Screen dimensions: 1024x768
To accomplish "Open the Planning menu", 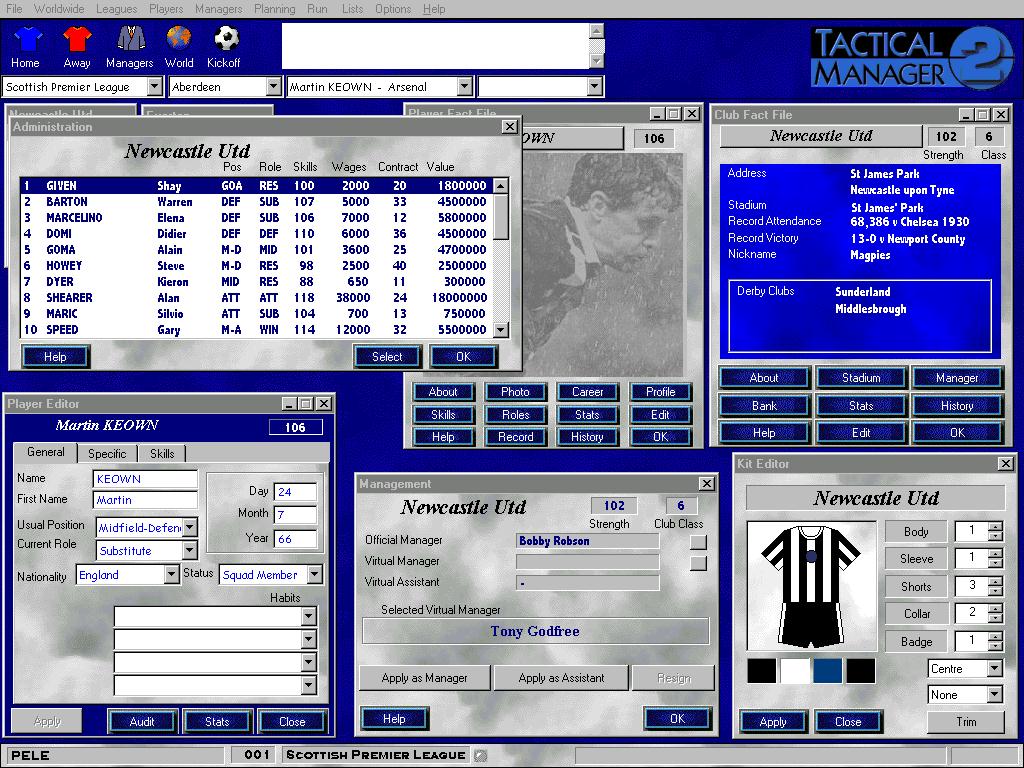I will pos(274,9).
